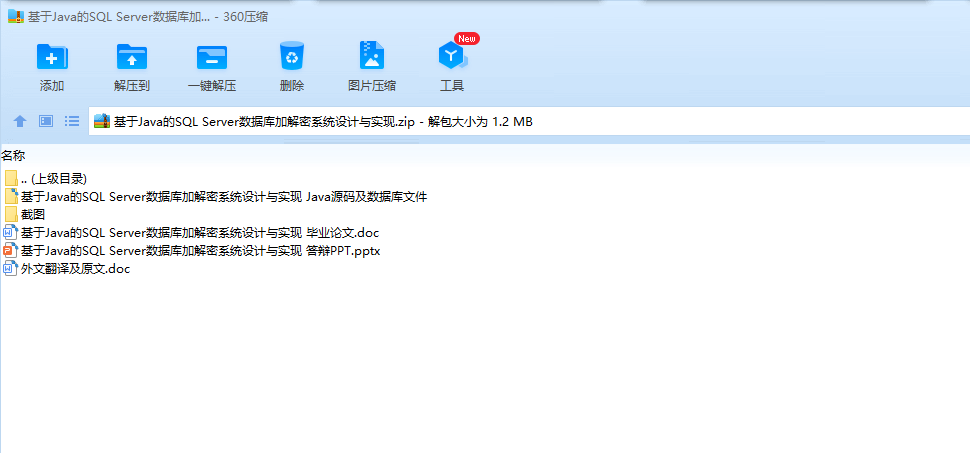The image size is (970, 453).
Task: Click the '删除' toolbar label
Action: [x=292, y=86]
